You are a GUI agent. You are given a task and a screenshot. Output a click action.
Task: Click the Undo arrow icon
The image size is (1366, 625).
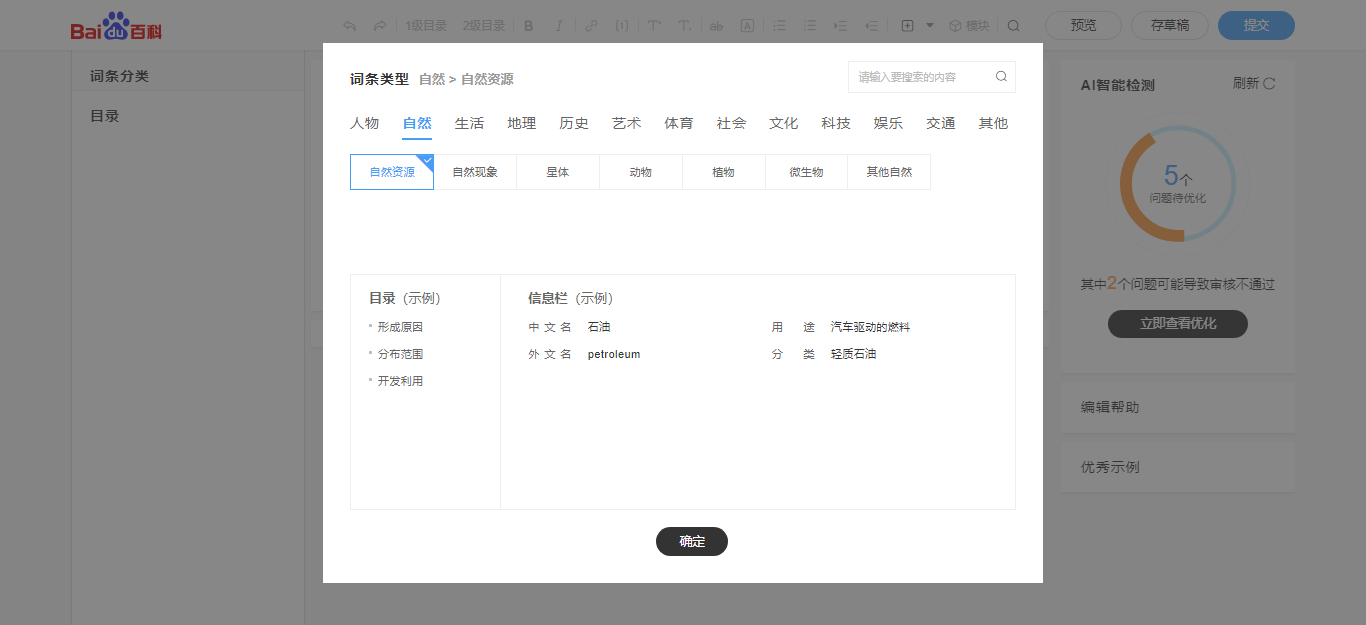(349, 25)
